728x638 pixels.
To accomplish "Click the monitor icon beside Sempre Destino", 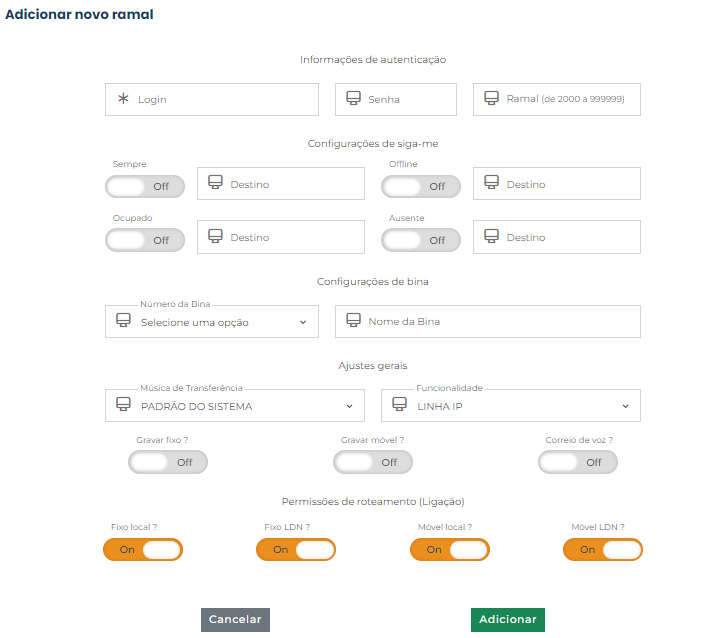I will (215, 183).
